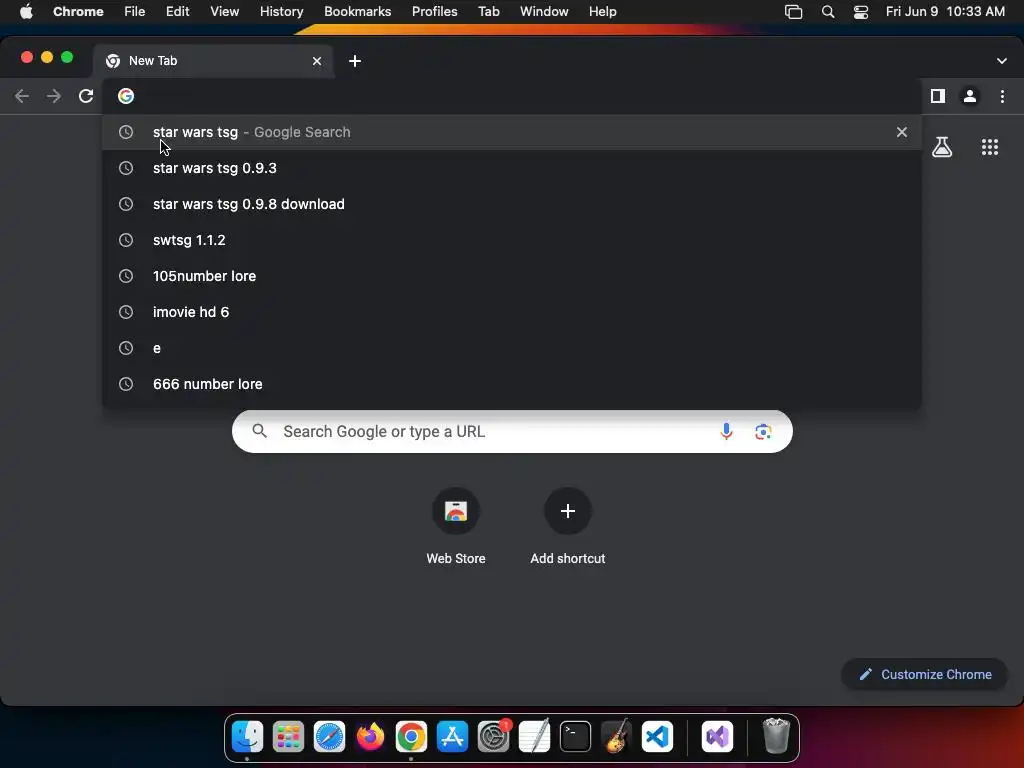
Task: Open Spotlight search in menu bar
Action: [827, 12]
